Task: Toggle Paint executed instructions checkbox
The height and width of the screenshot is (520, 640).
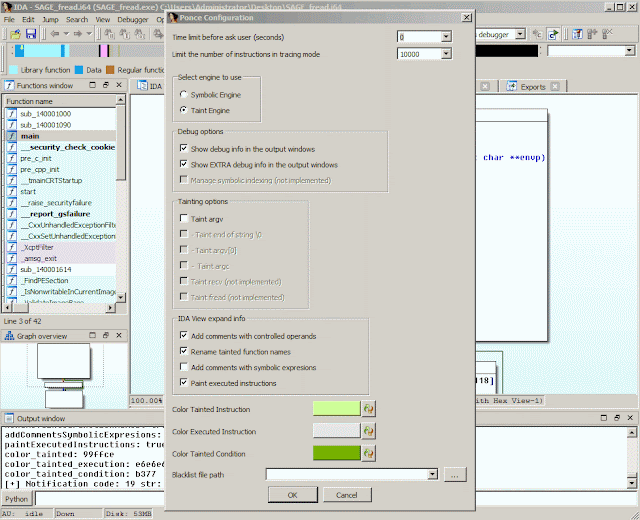Action: click(184, 382)
